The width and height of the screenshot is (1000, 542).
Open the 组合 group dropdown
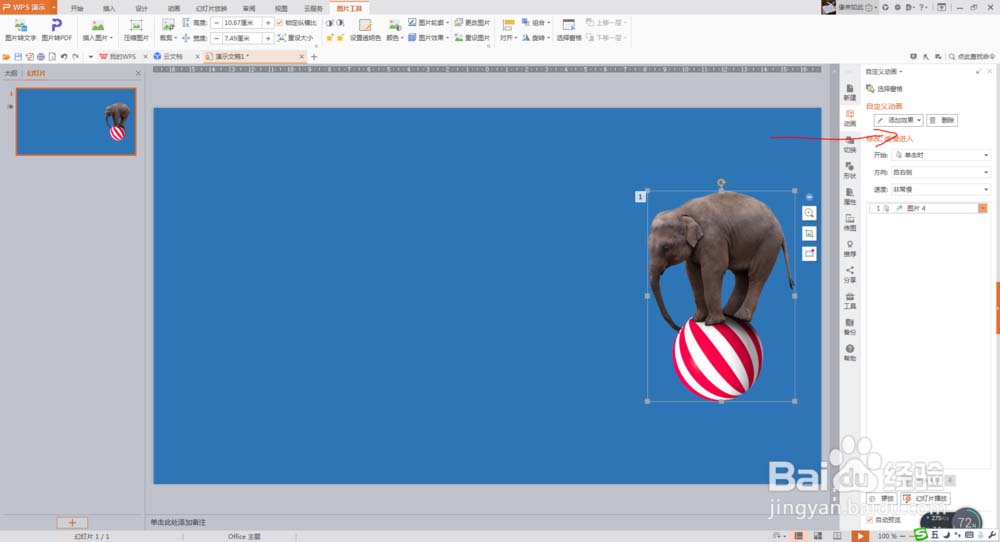536,23
